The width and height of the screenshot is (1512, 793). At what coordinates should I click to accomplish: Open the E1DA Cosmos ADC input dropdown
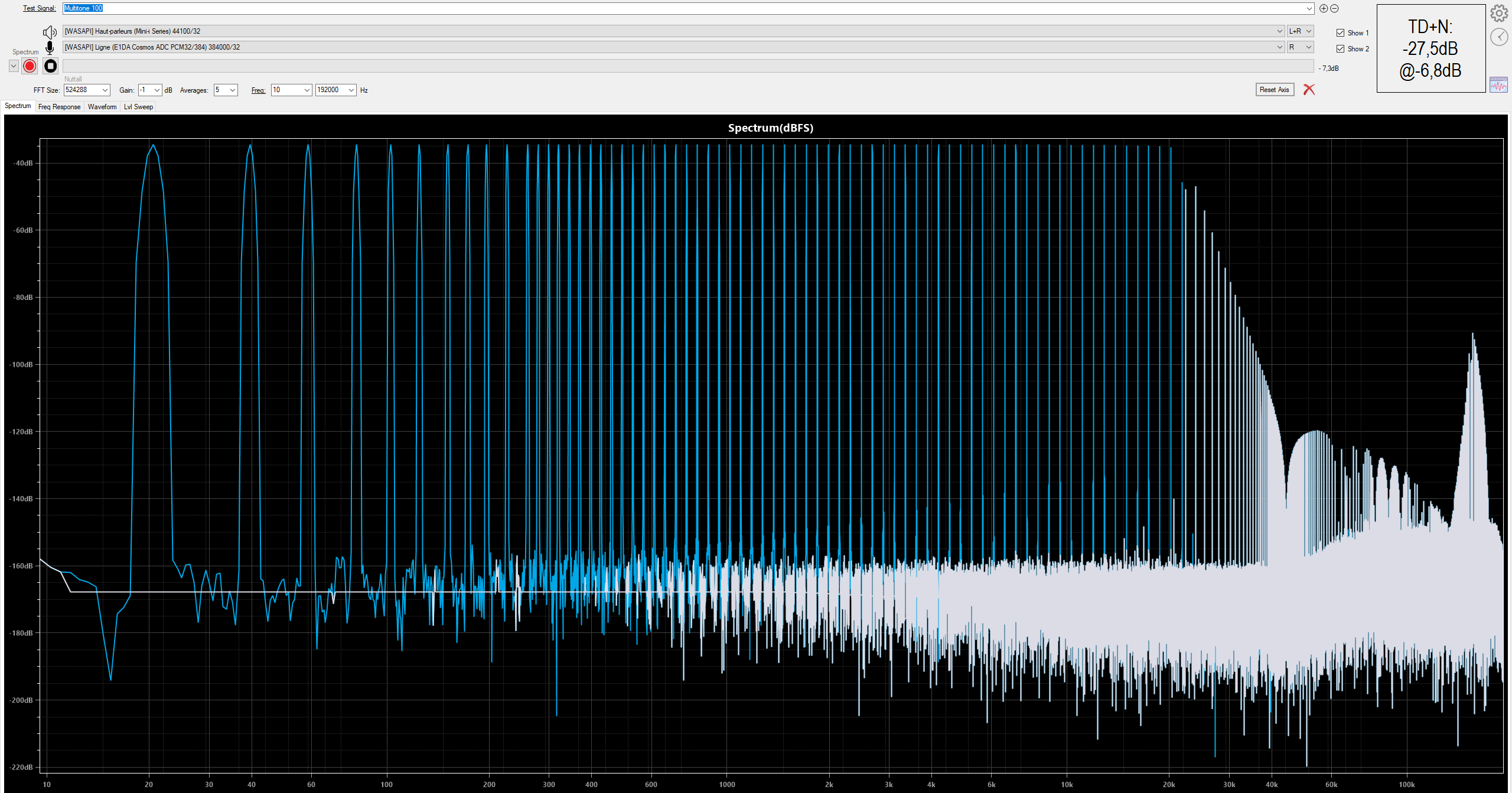tap(1279, 47)
